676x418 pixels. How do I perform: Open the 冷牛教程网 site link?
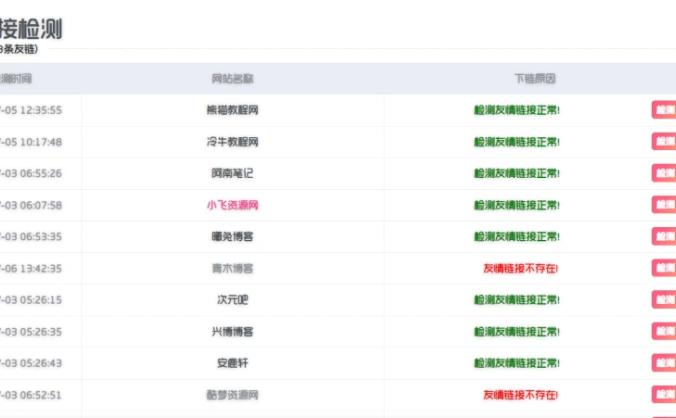click(x=232, y=142)
